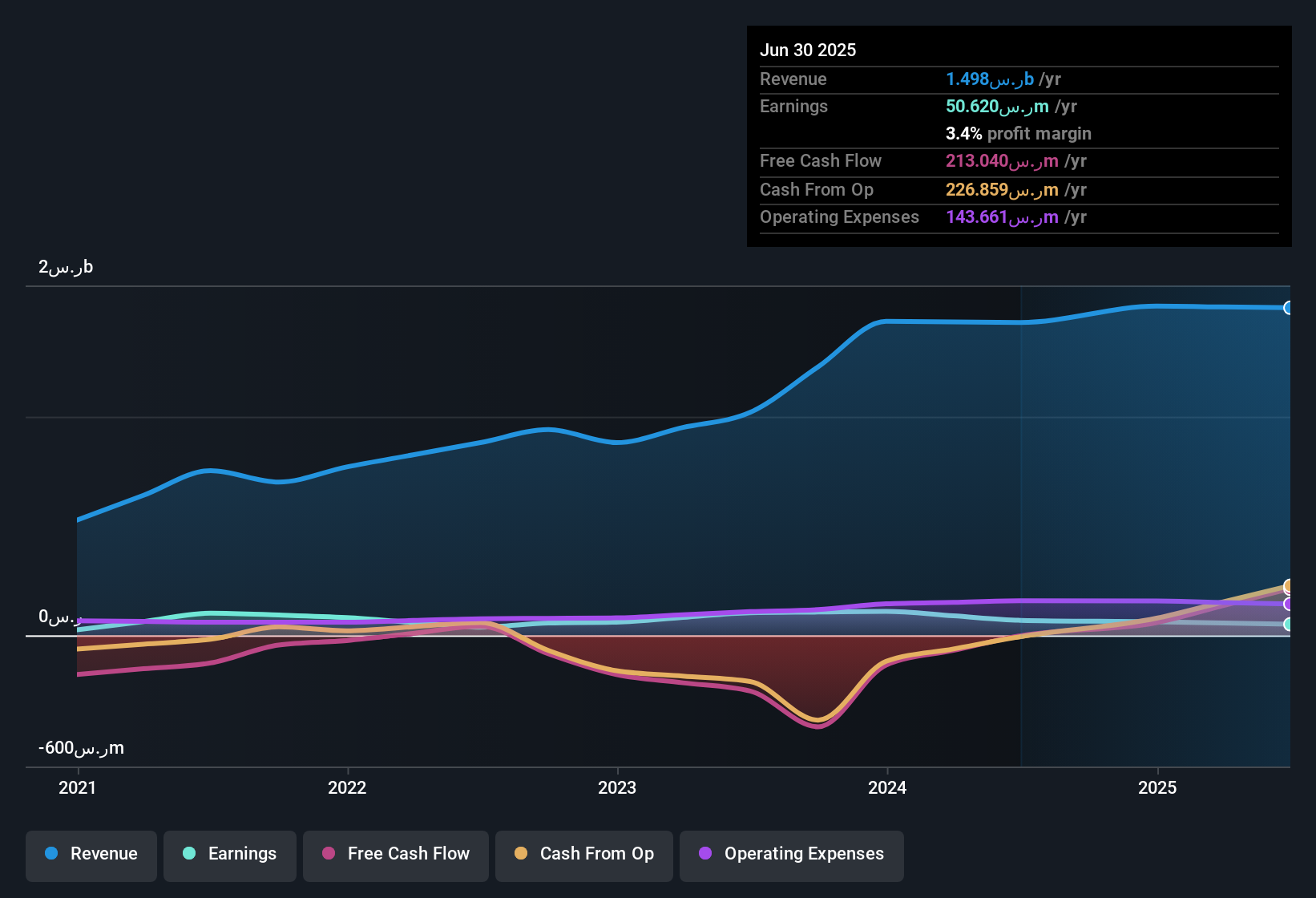Click the Jun 30 2025 tooltip date
The image size is (1316, 898).
(808, 50)
